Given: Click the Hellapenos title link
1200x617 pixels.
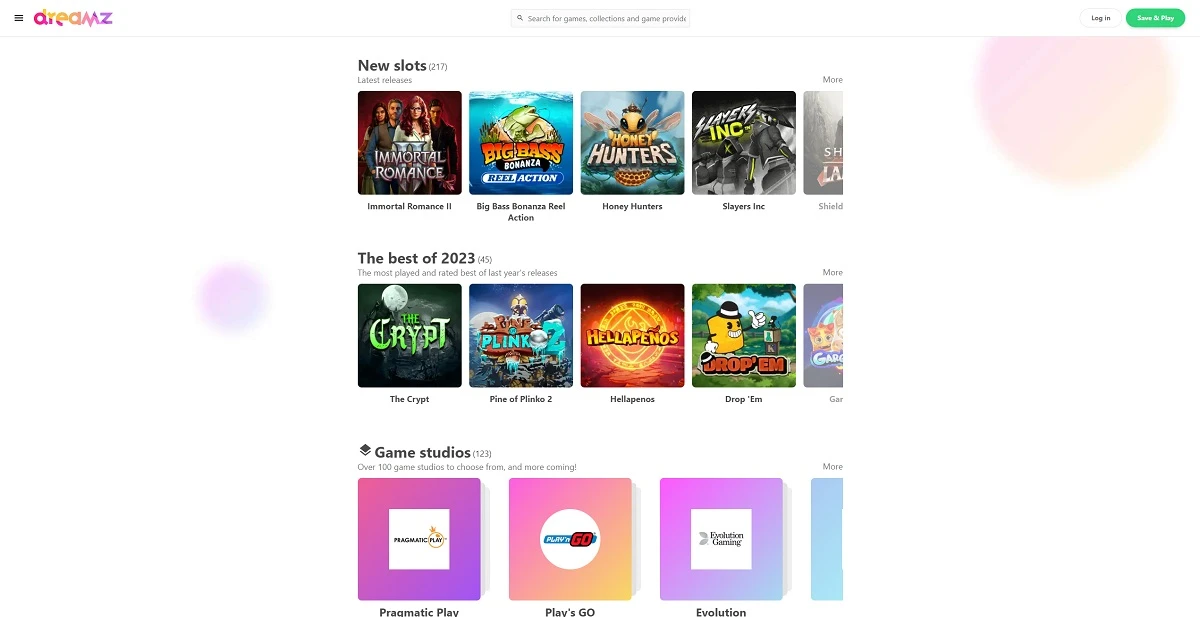Looking at the screenshot, I should click(x=632, y=399).
